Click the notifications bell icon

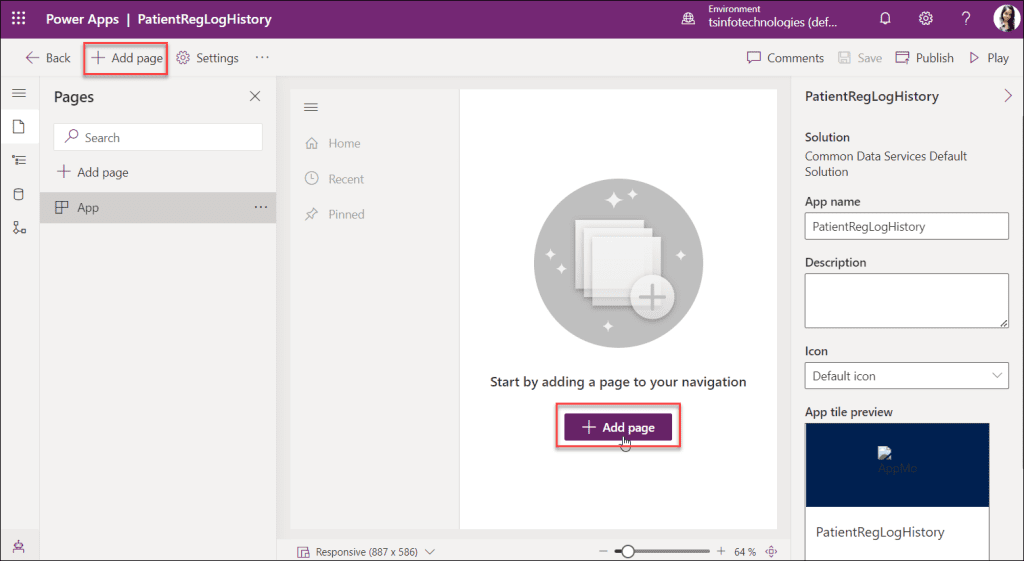click(x=885, y=18)
